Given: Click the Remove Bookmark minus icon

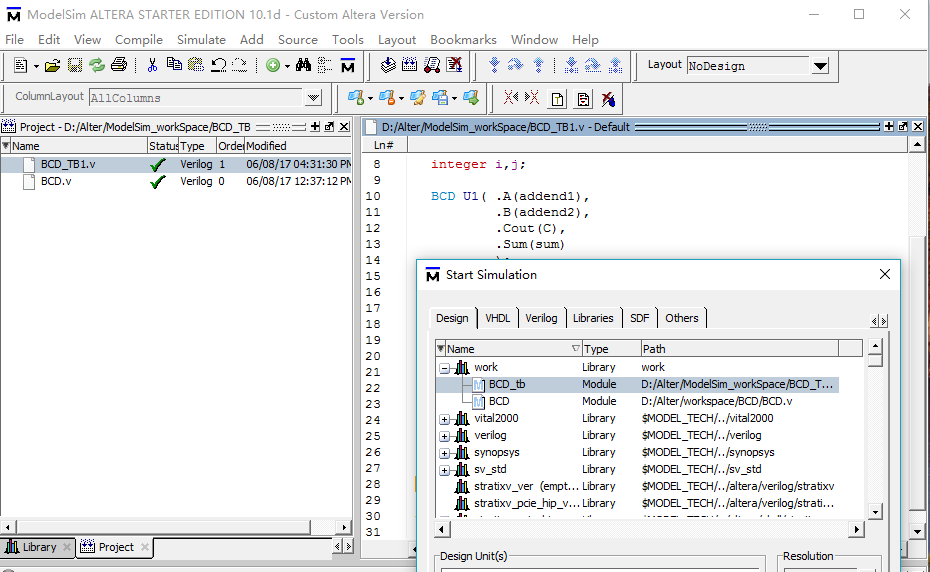Looking at the screenshot, I should [x=387, y=98].
